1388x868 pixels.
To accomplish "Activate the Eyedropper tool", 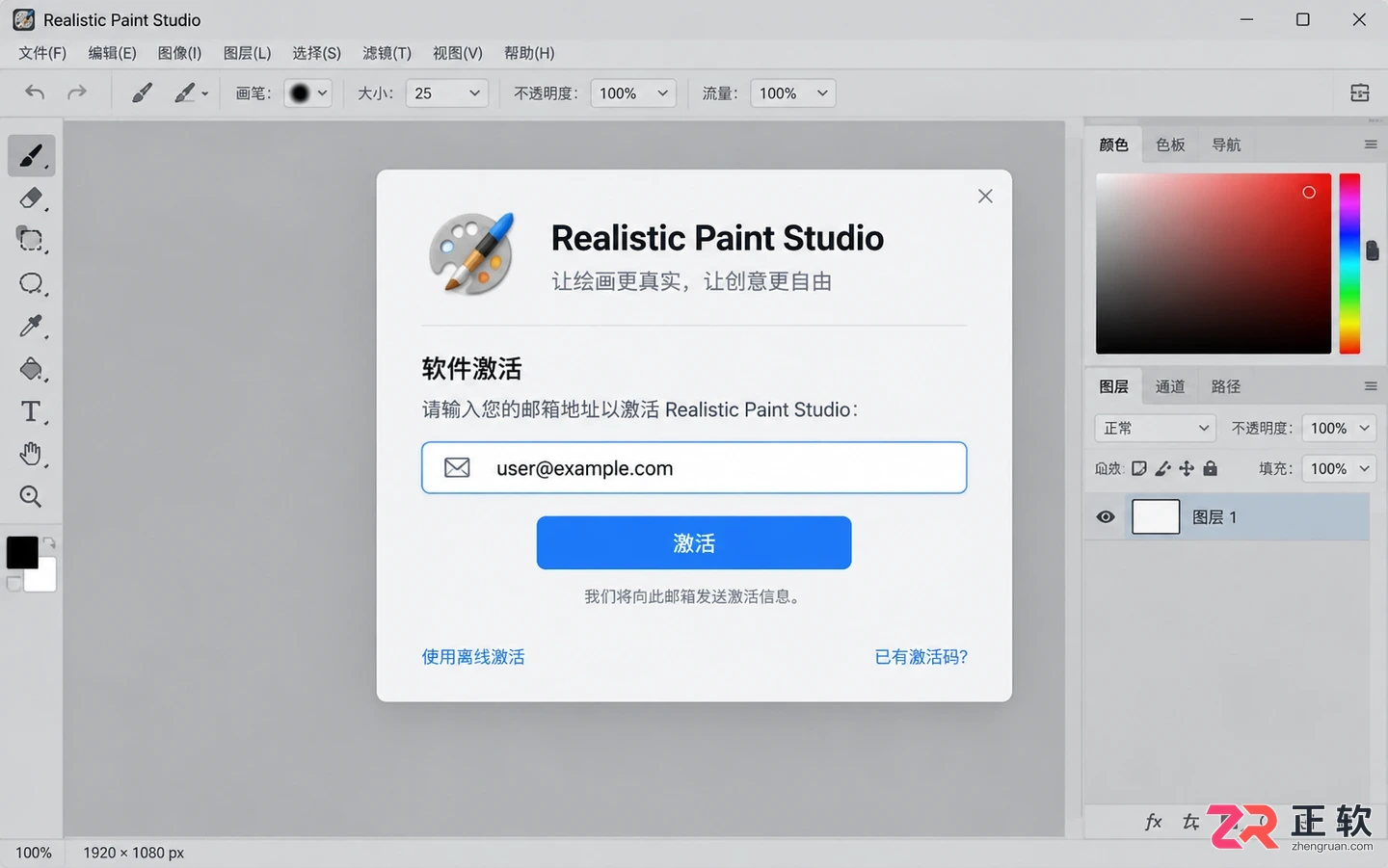I will pos(31,327).
